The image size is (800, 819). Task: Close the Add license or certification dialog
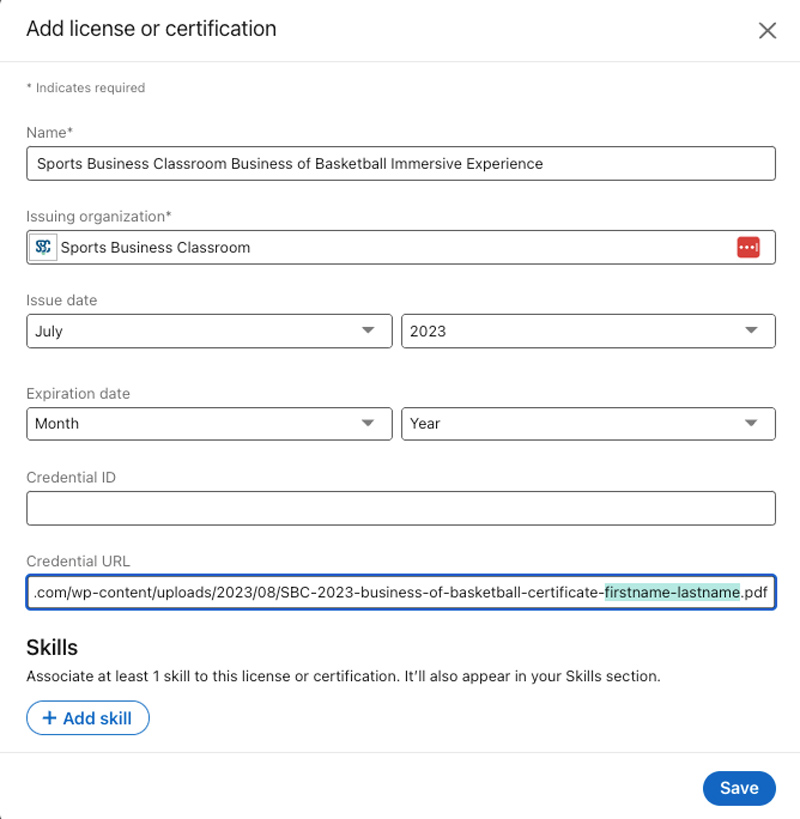pos(767,30)
